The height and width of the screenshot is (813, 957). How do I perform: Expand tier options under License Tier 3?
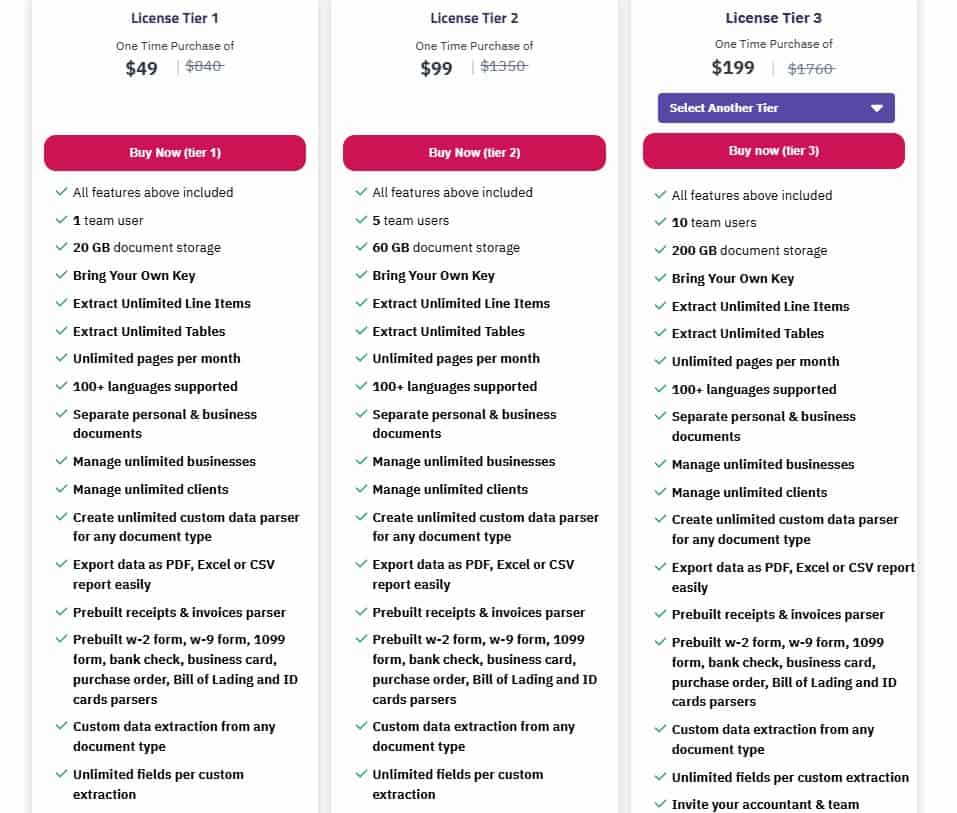775,108
